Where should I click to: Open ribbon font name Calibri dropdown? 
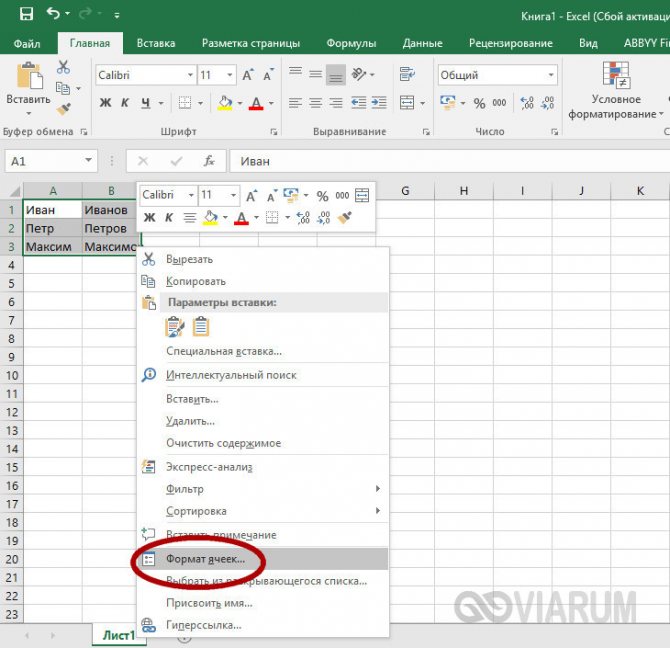click(x=190, y=75)
